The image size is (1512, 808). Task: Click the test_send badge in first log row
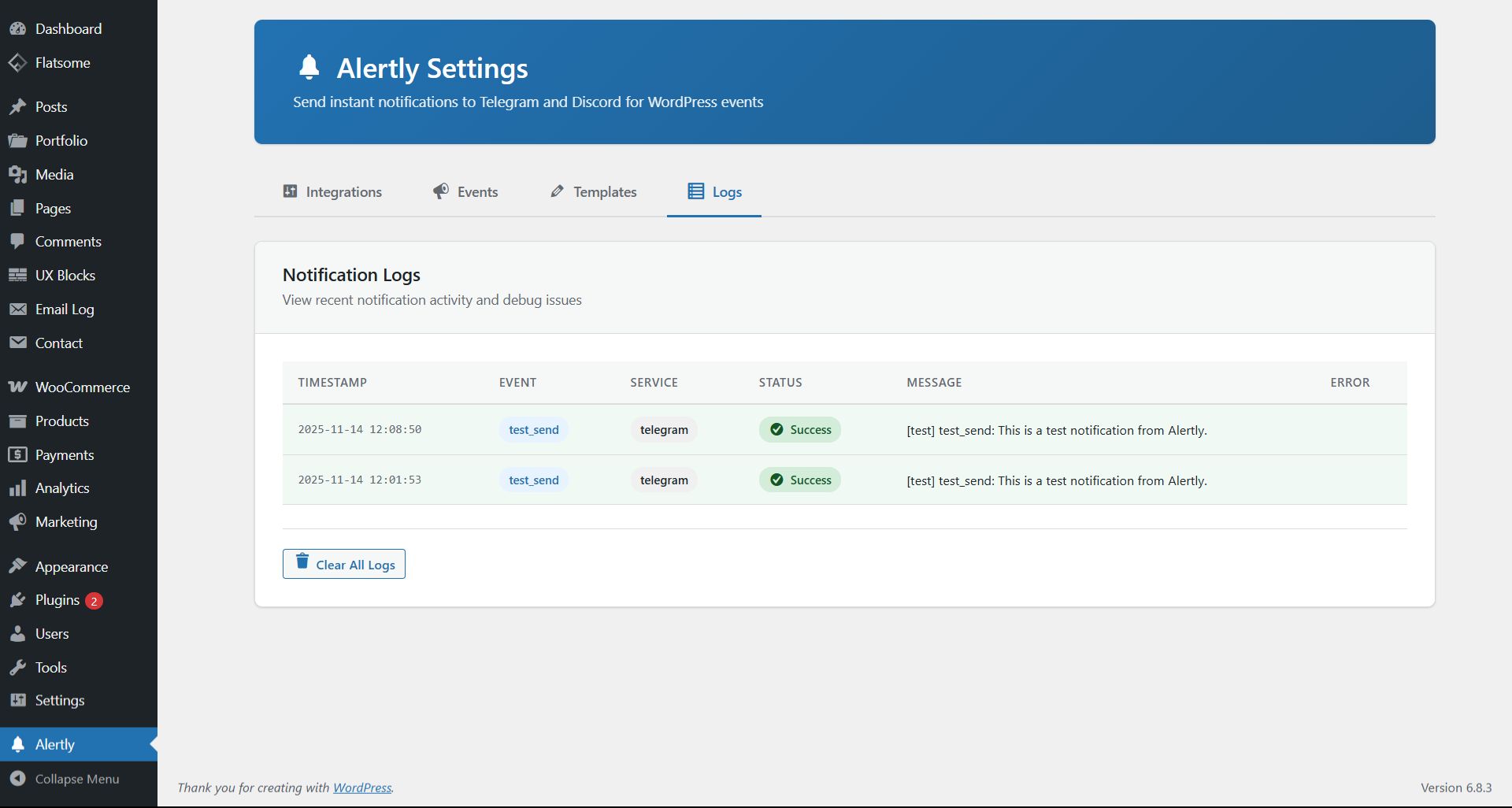(x=533, y=430)
